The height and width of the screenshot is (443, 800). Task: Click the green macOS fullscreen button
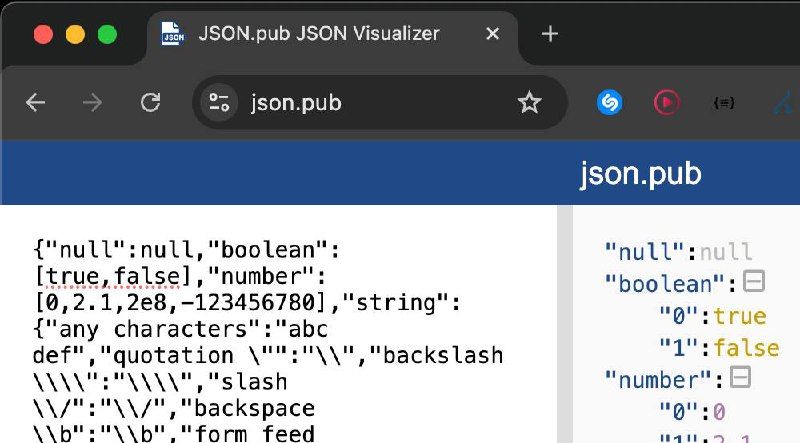click(107, 35)
